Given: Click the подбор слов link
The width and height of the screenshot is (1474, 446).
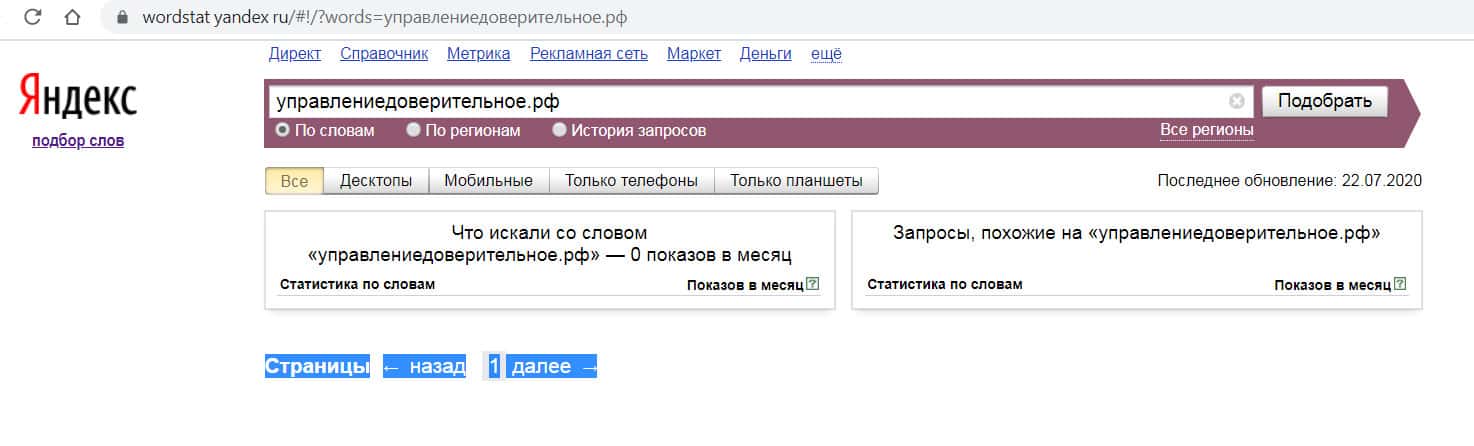Looking at the screenshot, I should [78, 141].
